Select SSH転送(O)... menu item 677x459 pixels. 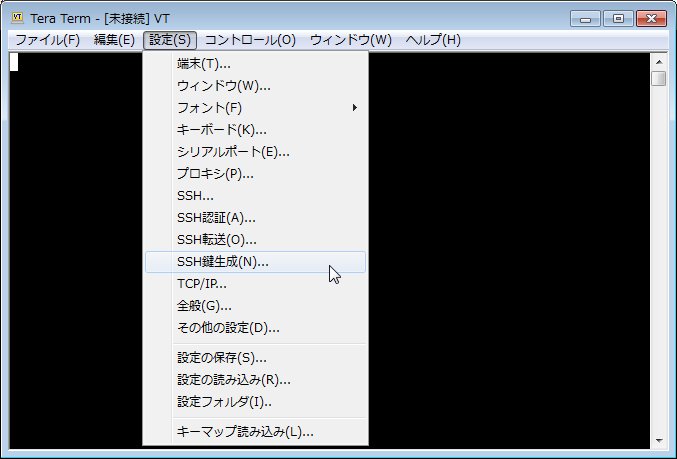[x=256, y=240]
